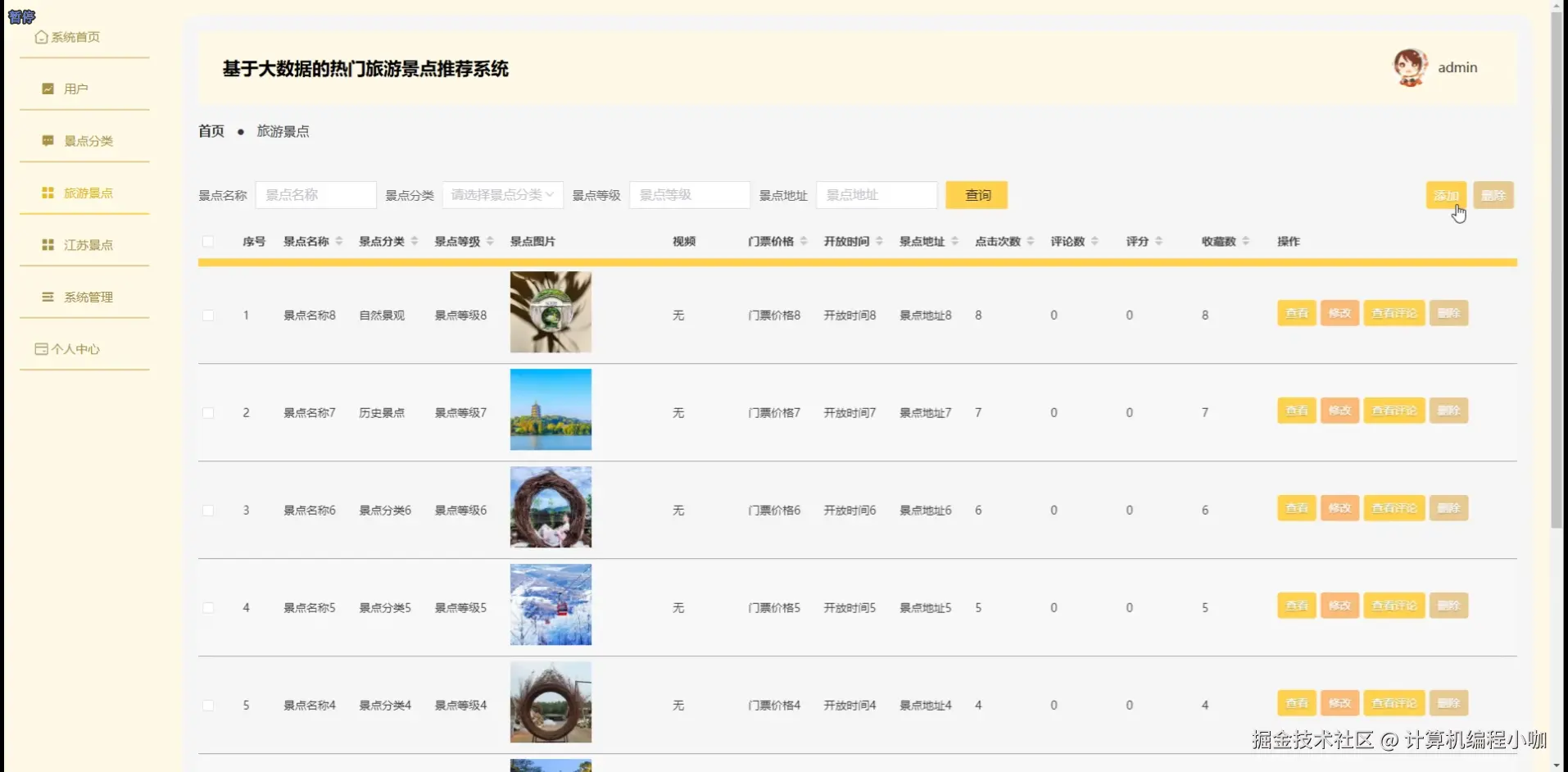Screen dimensions: 1568x772
Task: Toggle the select-all checkbox in table header
Action: point(208,241)
